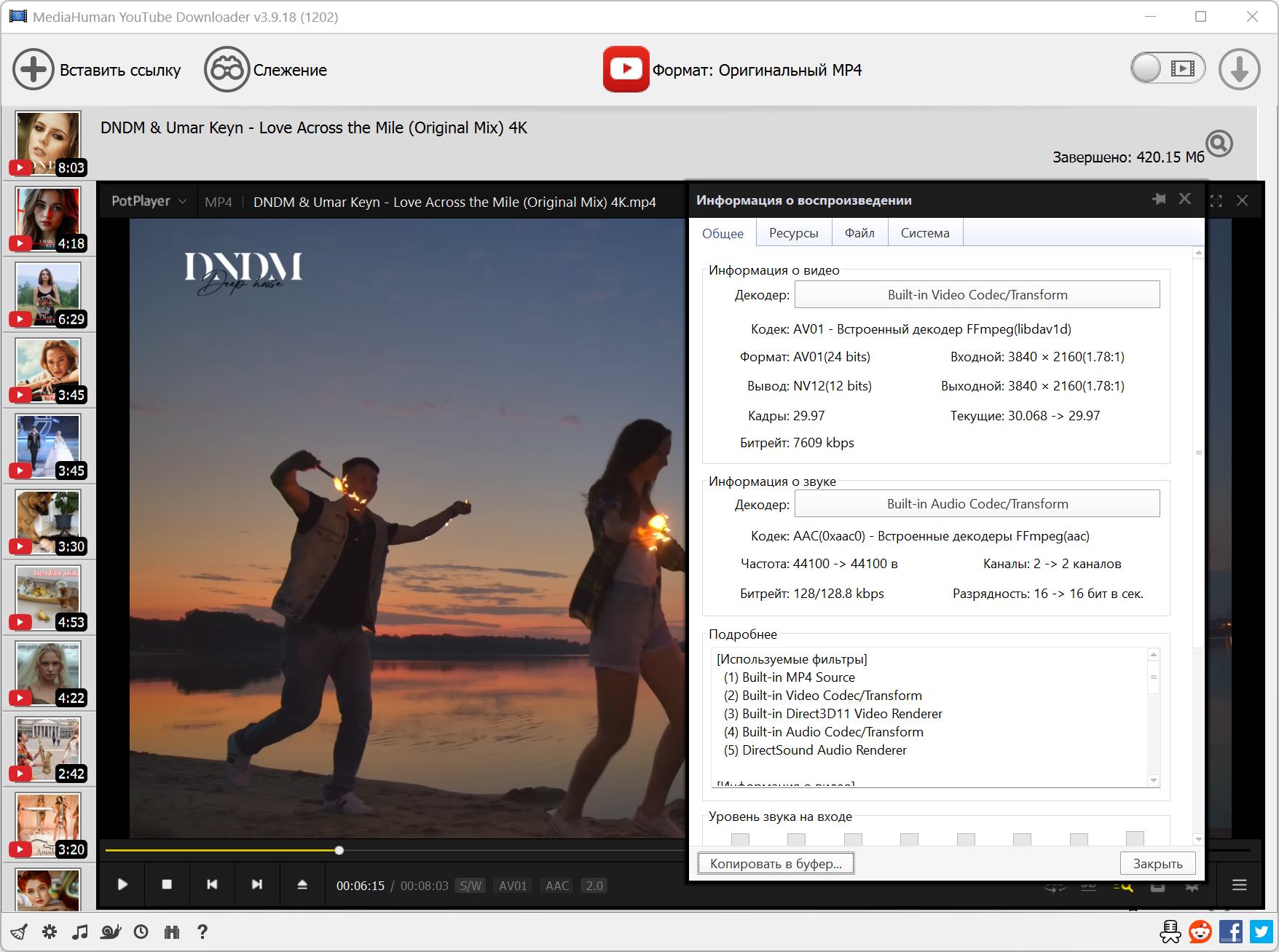The width and height of the screenshot is (1279, 952).
Task: Switch to the Ресурсы tab
Action: [x=793, y=233]
